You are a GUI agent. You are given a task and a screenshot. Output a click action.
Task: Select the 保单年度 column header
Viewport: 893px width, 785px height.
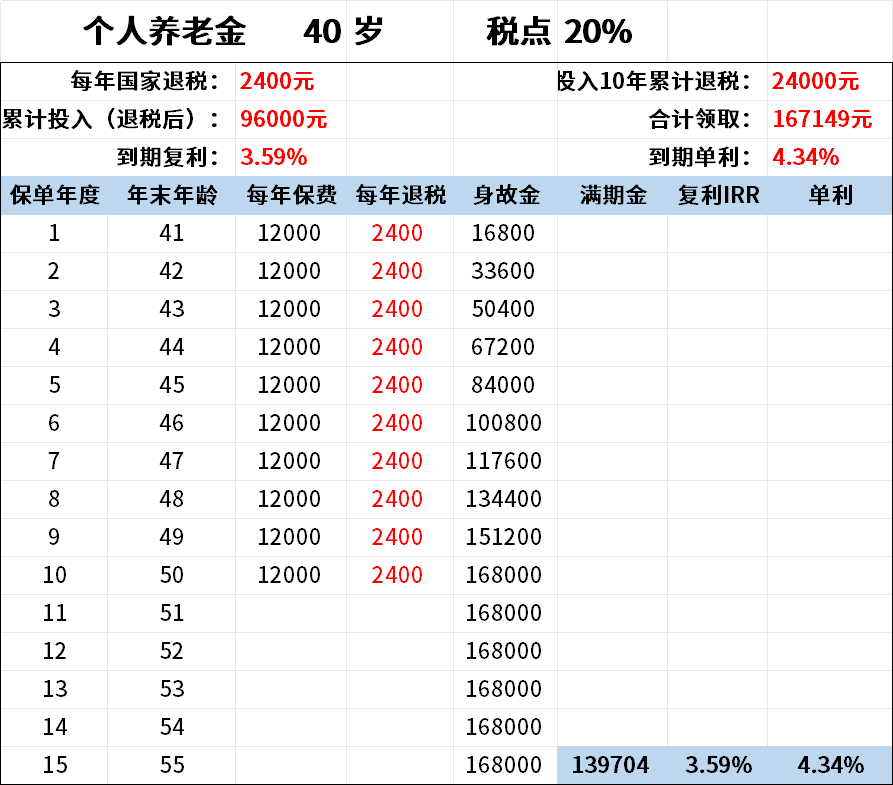pyautogui.click(x=54, y=196)
